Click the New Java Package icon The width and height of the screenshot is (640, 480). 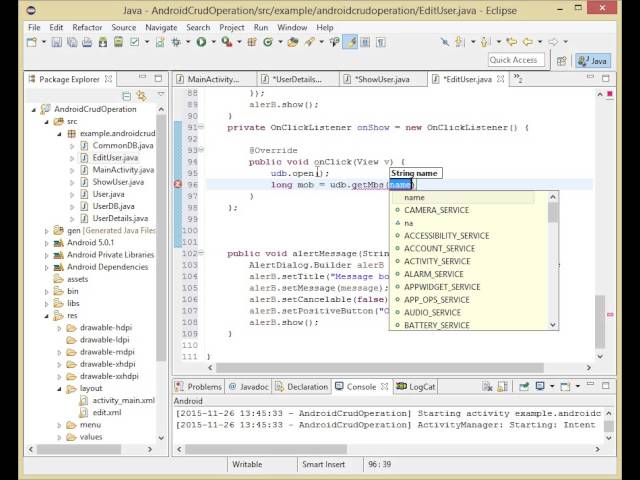pos(252,42)
